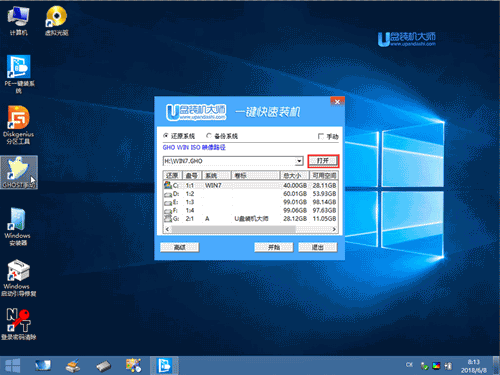
Task: Click the disk drive taskbar icon
Action: click(x=103, y=366)
